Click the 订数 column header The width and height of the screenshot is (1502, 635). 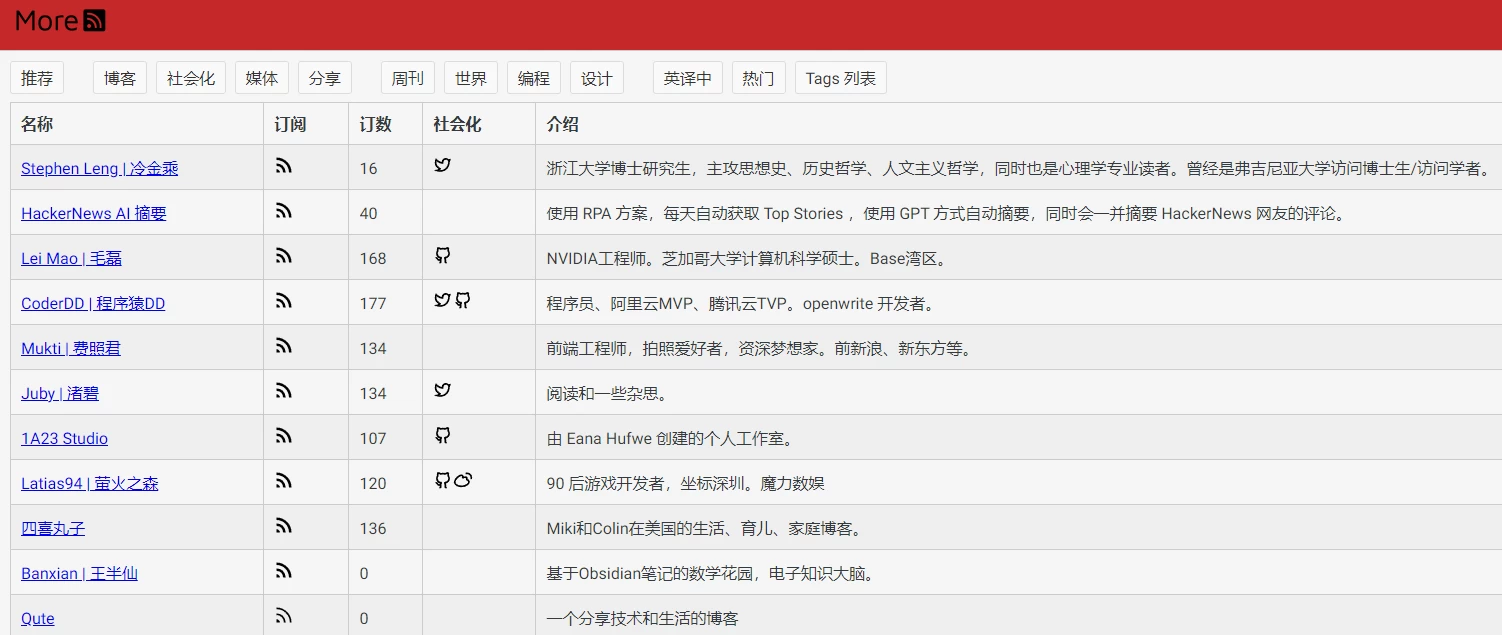pyautogui.click(x=375, y=125)
